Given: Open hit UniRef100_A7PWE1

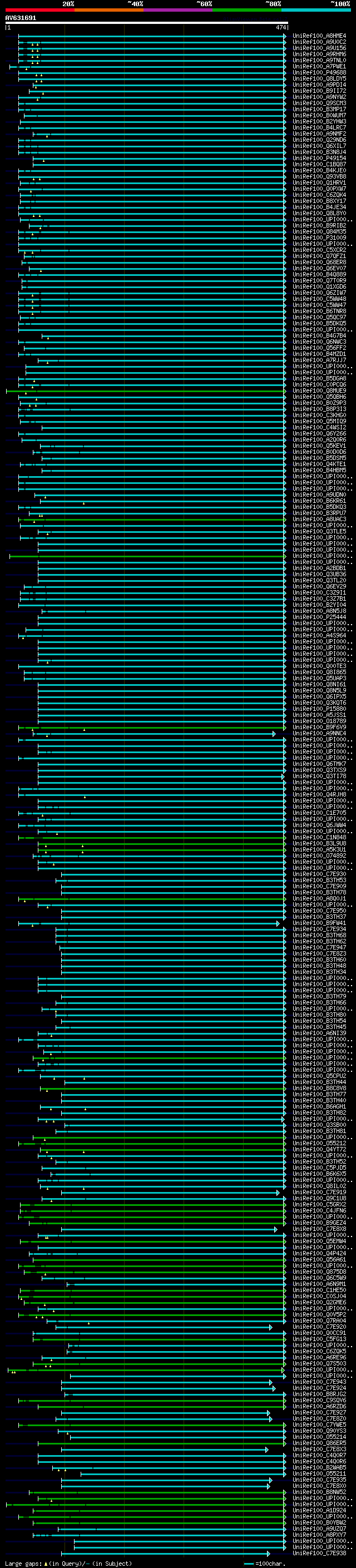Looking at the screenshot, I should pos(319,66).
